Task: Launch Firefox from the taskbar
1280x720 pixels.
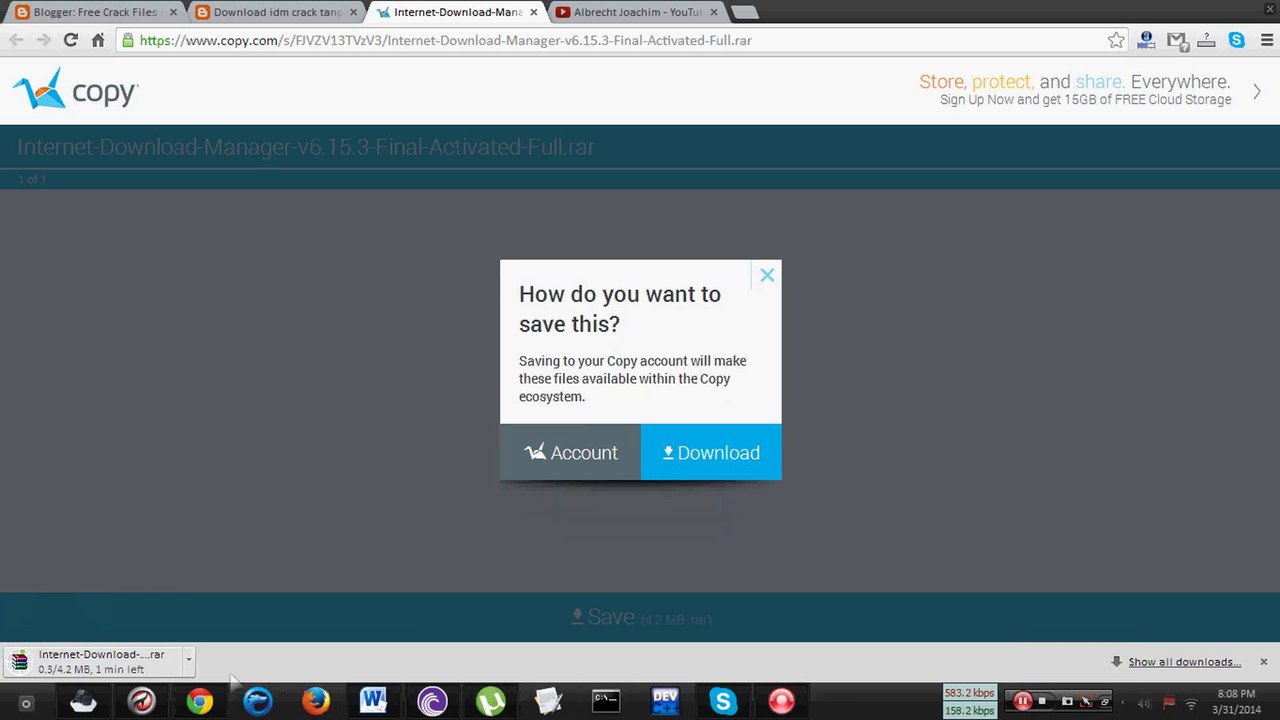Action: (x=316, y=702)
